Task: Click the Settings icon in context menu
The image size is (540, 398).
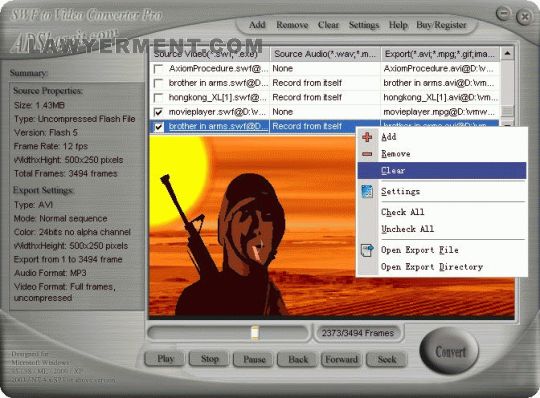Action: point(367,191)
